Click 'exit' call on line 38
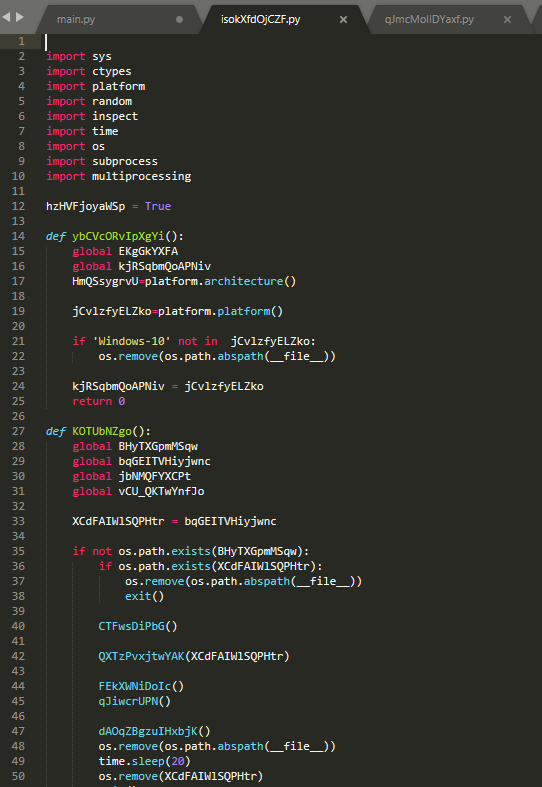Viewport: 542px width, 787px height. pos(138,596)
